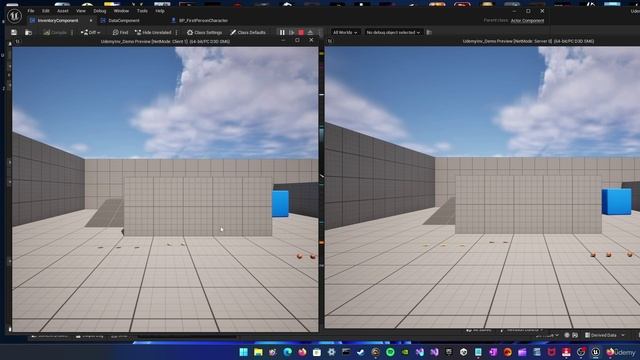
Task: Open Firefox from the taskbar
Action: [x=302, y=352]
